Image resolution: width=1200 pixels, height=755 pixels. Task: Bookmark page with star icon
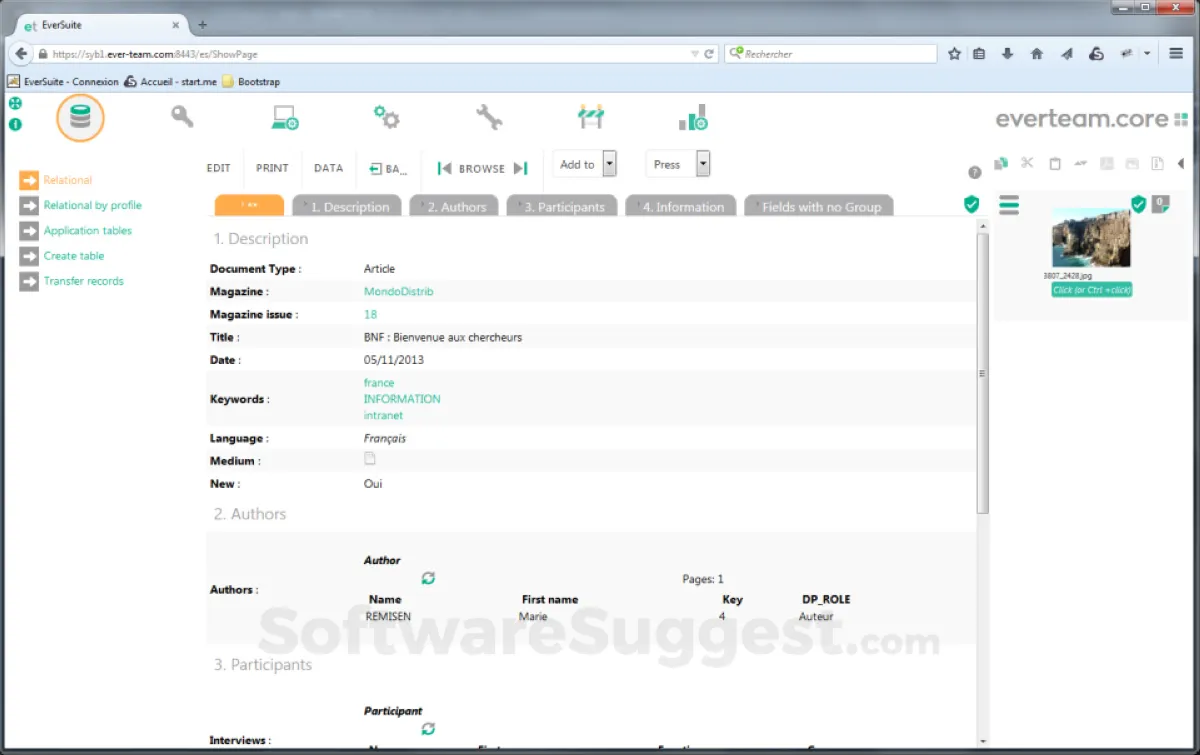point(954,54)
